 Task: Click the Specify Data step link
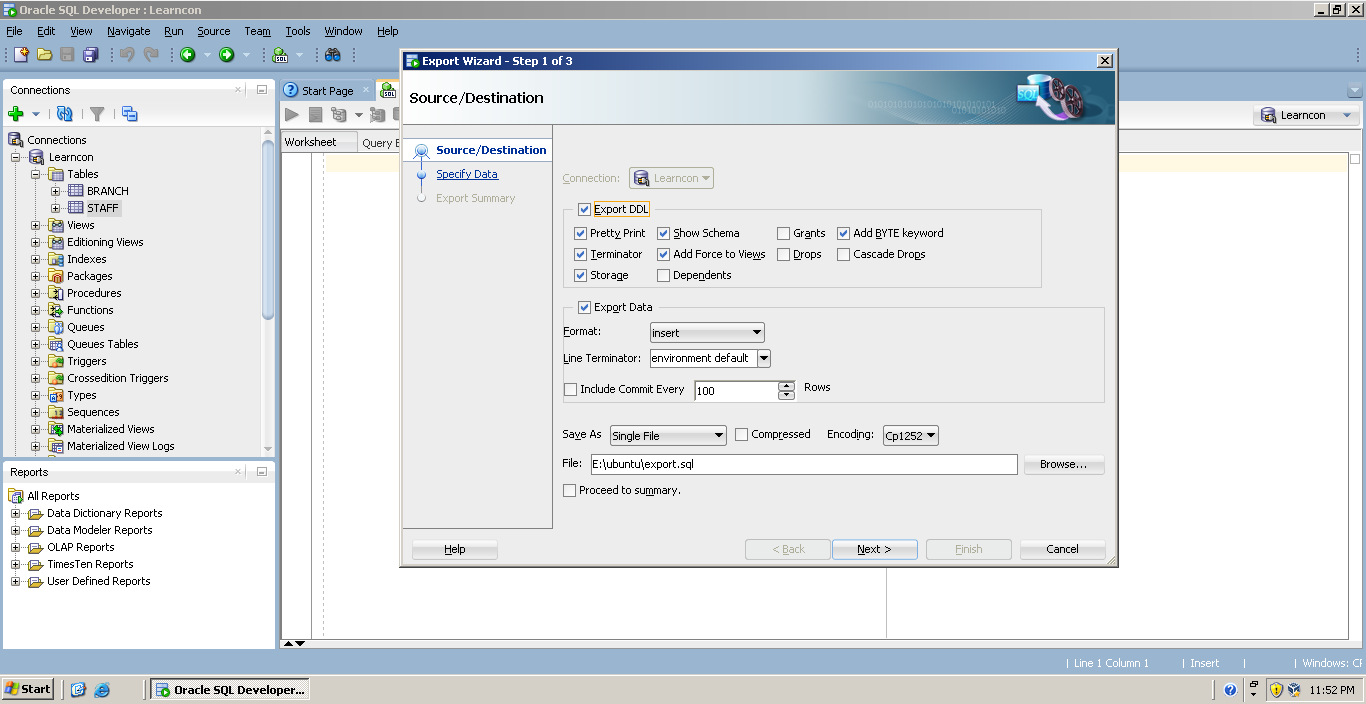pos(467,174)
